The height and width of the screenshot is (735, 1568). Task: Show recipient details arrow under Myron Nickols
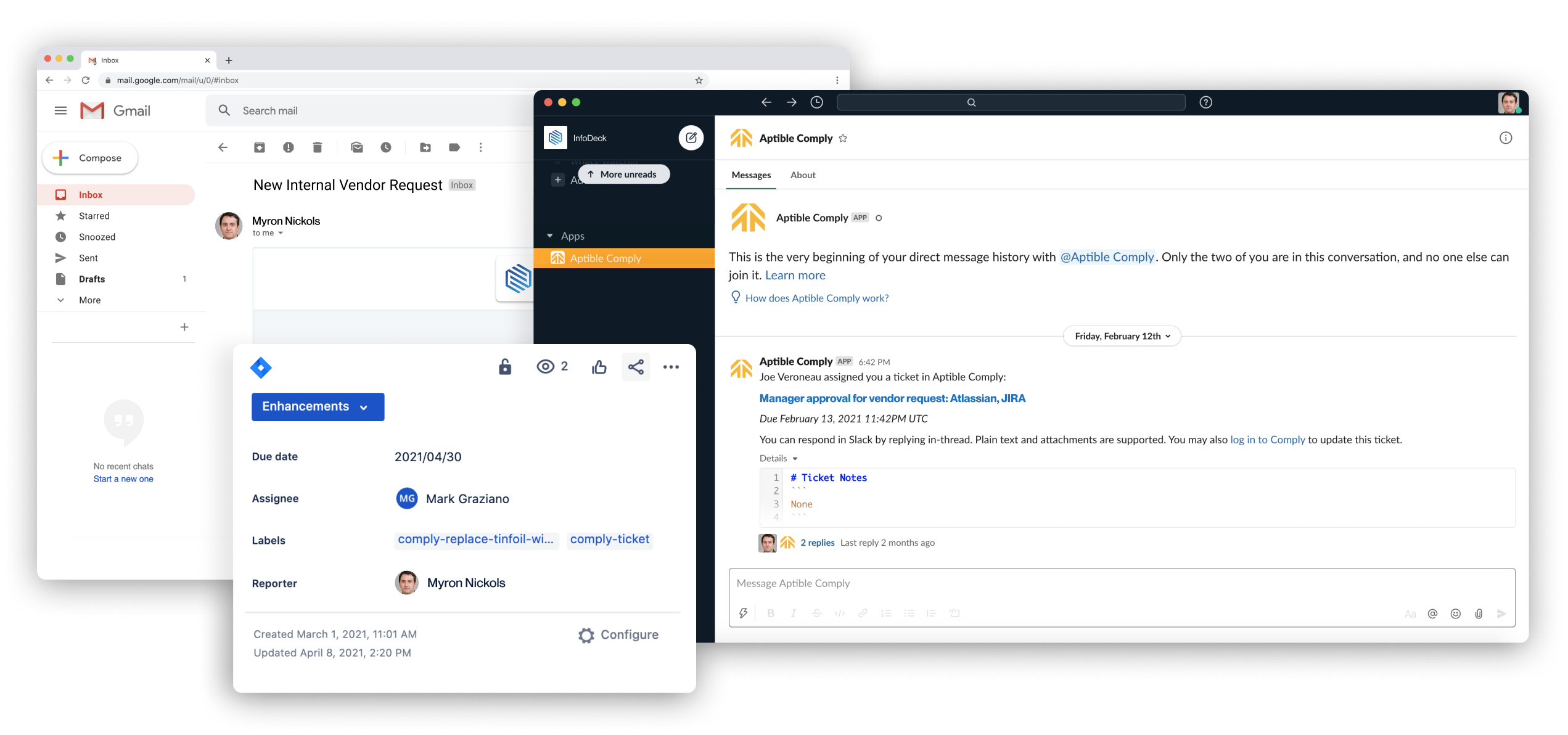pos(281,233)
